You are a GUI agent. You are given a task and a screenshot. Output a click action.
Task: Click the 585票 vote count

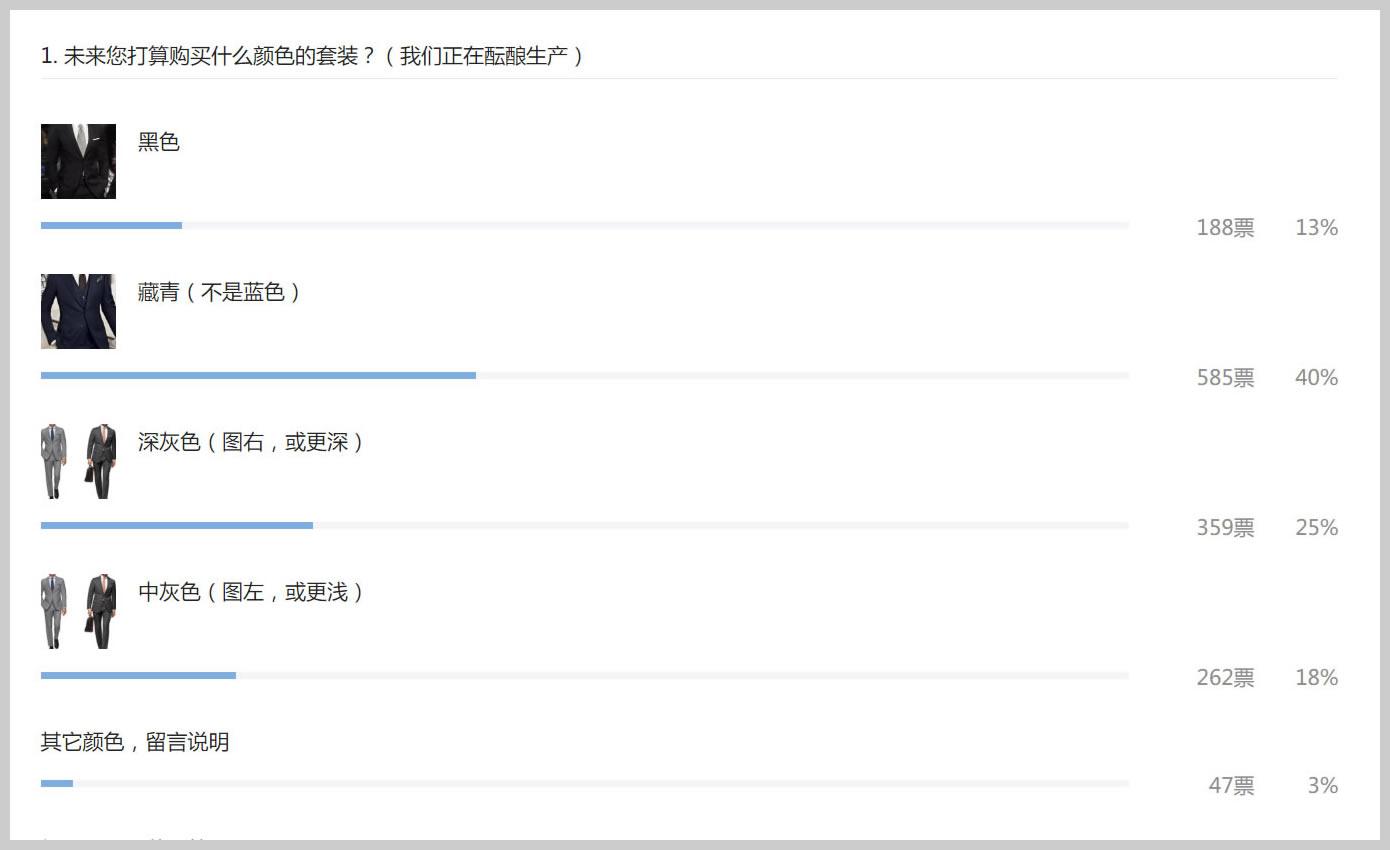click(1225, 378)
